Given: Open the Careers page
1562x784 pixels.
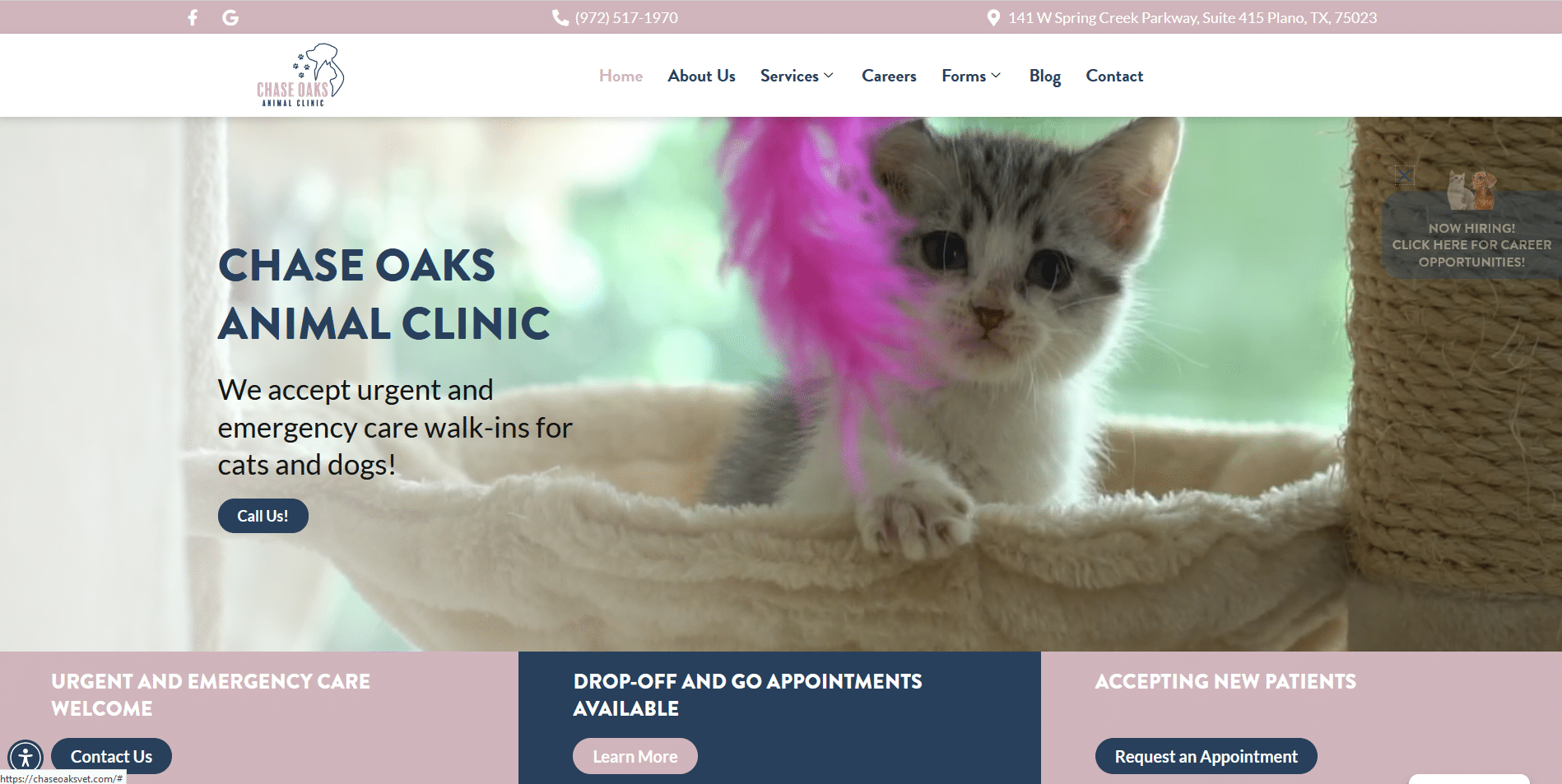Looking at the screenshot, I should coord(889,76).
